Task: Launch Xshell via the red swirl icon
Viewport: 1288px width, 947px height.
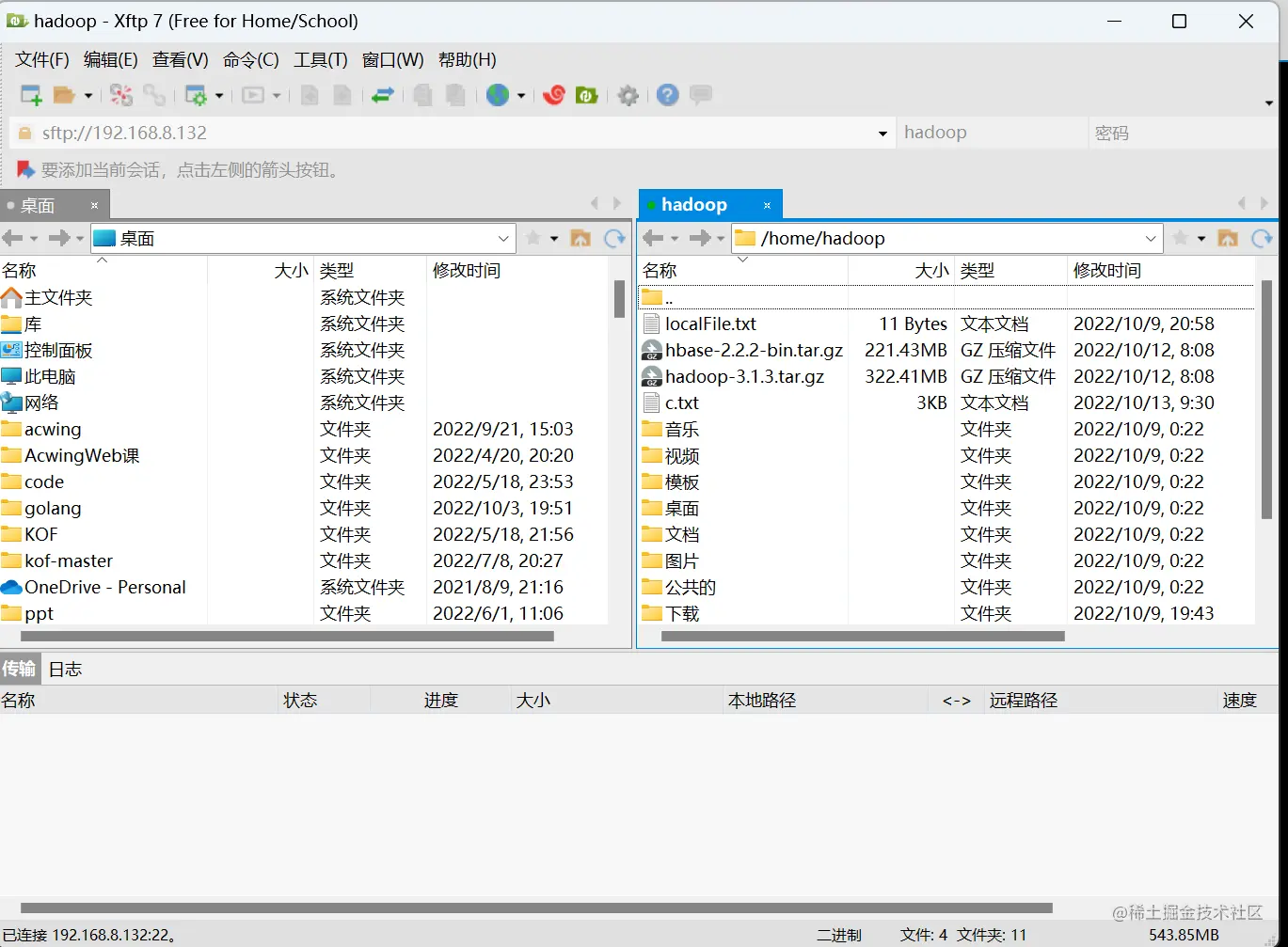Action: [x=554, y=95]
